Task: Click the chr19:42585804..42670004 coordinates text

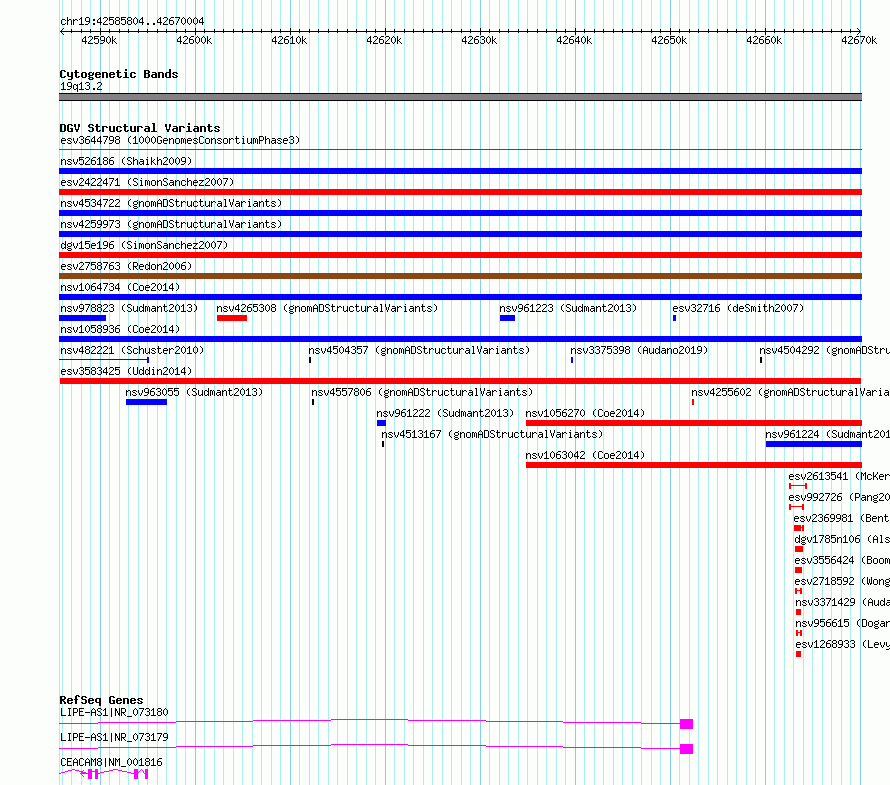Action: click(x=132, y=21)
